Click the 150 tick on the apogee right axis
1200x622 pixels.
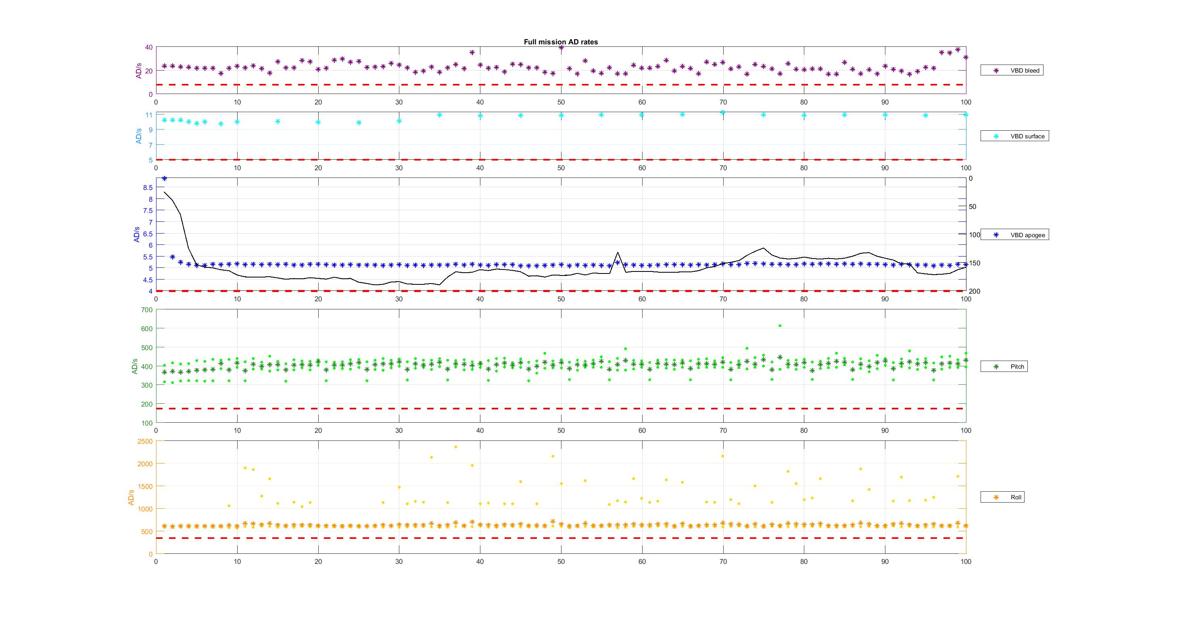[976, 263]
